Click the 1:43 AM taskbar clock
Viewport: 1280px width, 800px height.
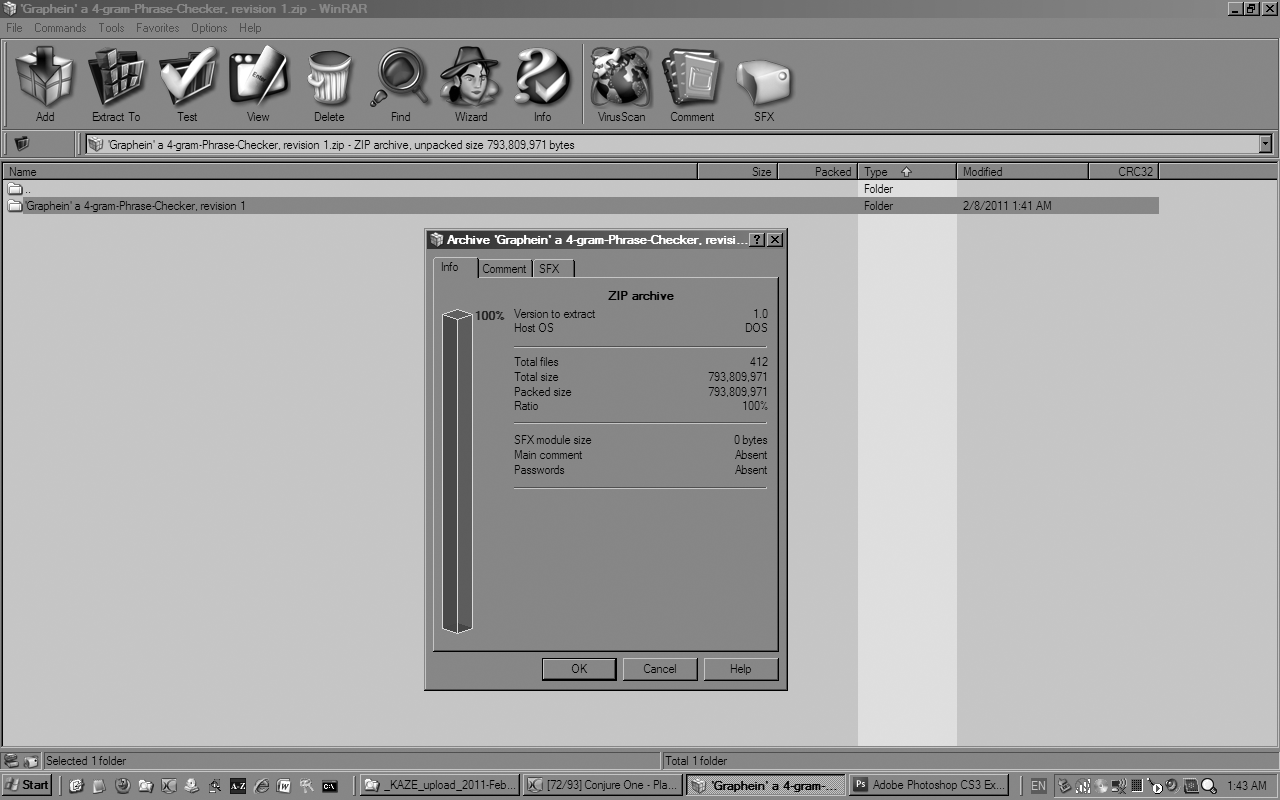[x=1246, y=786]
